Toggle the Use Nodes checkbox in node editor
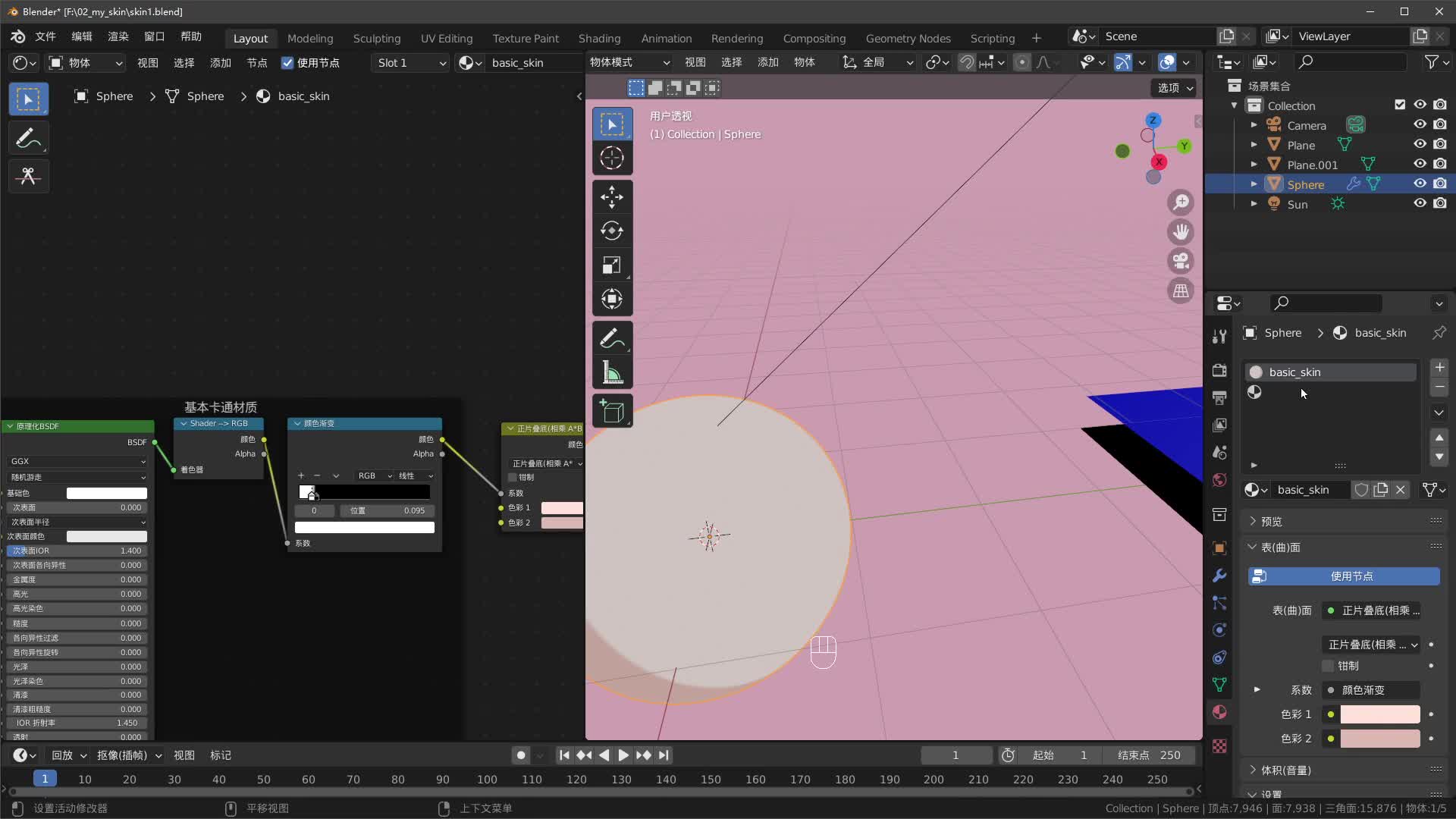Image resolution: width=1456 pixels, height=819 pixels. (x=287, y=63)
